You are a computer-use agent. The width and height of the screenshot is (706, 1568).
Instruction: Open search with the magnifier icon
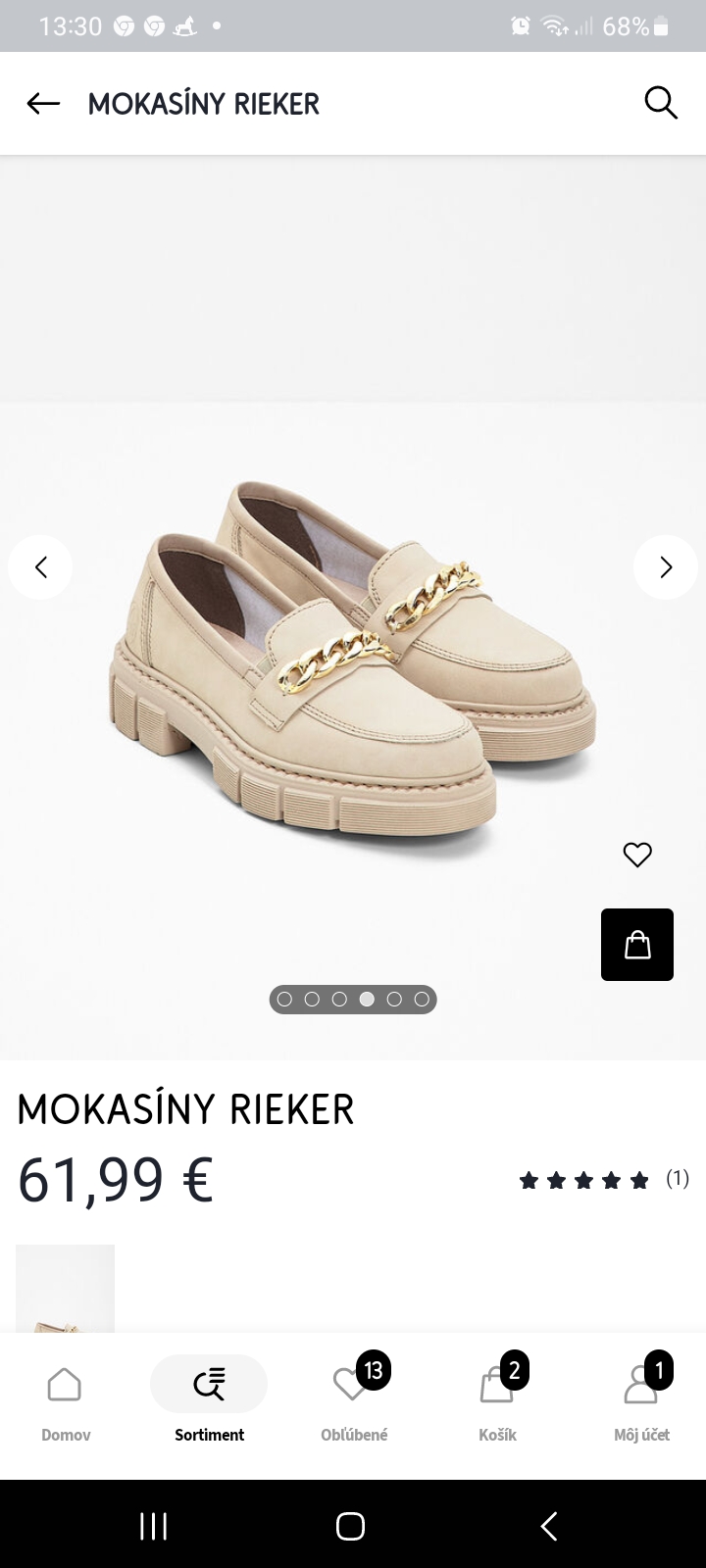tap(661, 102)
